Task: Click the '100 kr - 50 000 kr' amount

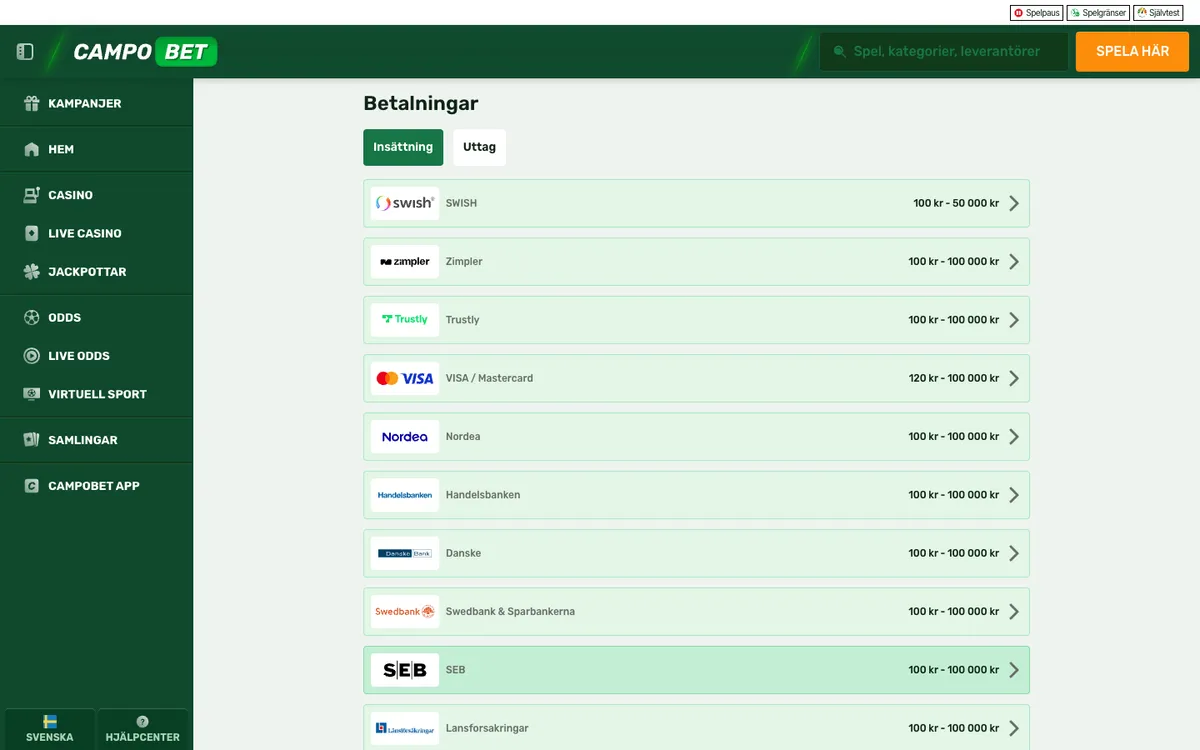Action: pos(956,203)
